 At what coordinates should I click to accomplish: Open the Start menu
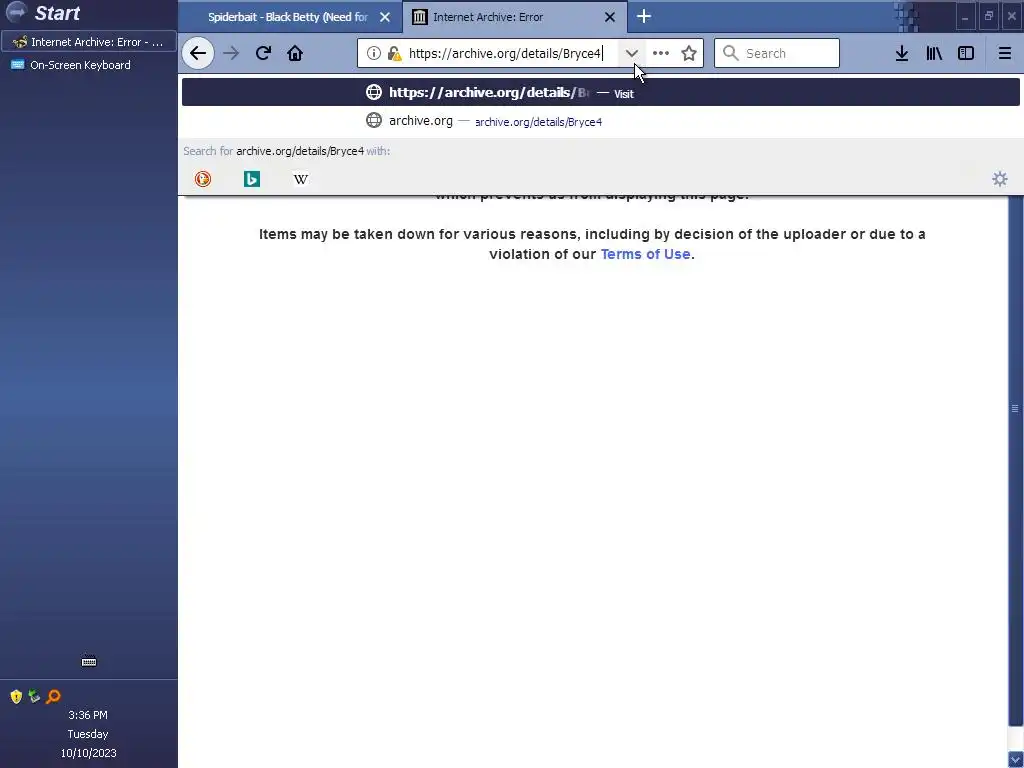43,12
